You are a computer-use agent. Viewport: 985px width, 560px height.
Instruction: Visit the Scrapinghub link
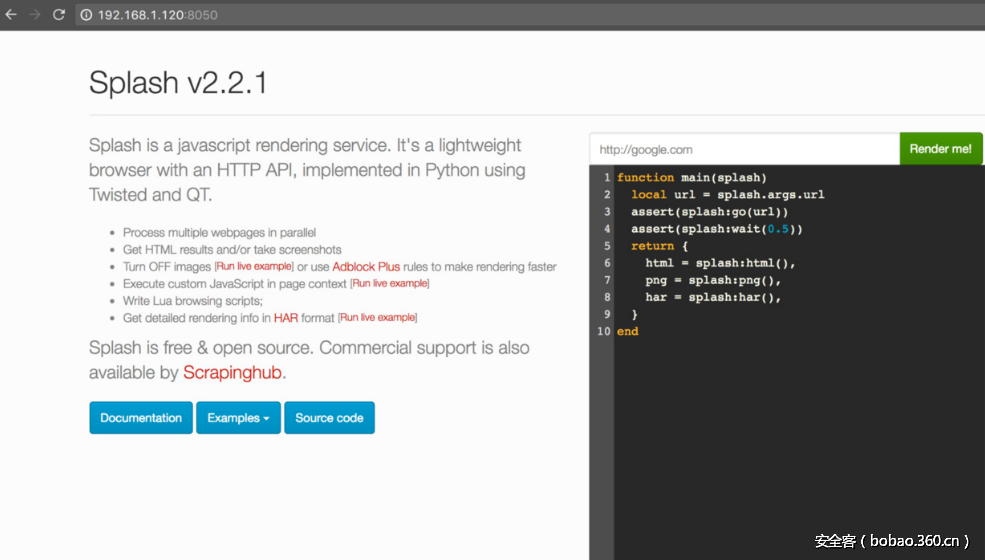coord(233,373)
